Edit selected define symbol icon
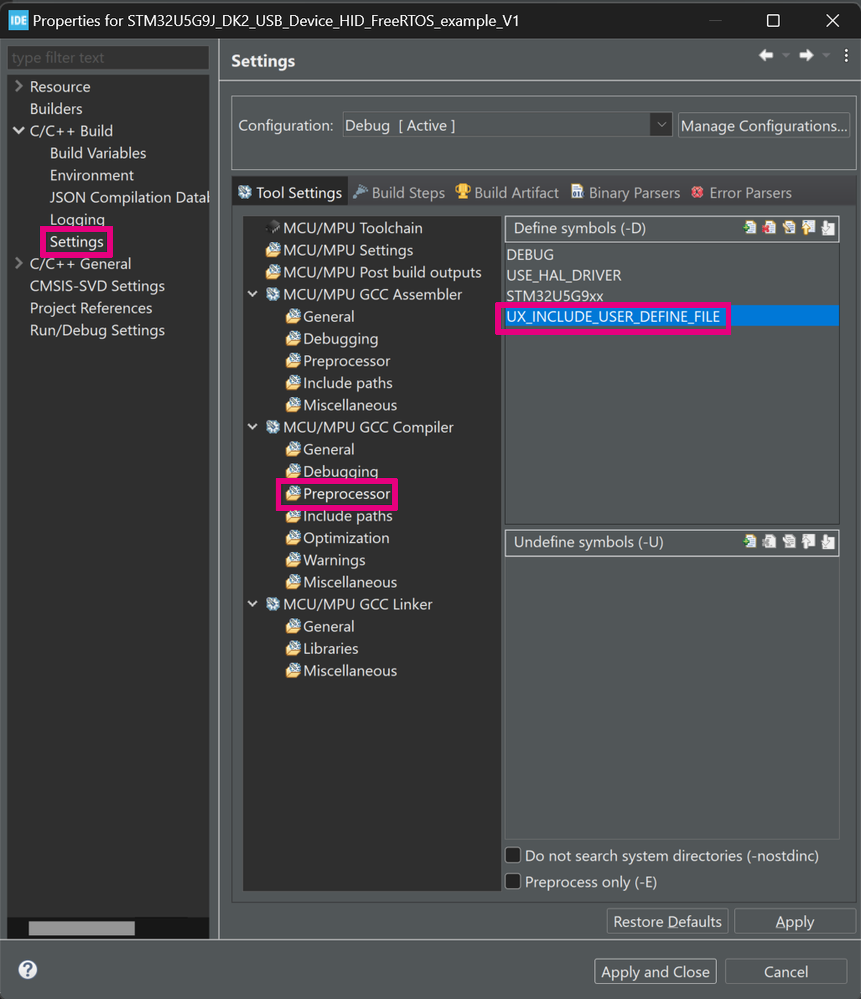This screenshot has height=999, width=861. tap(789, 227)
